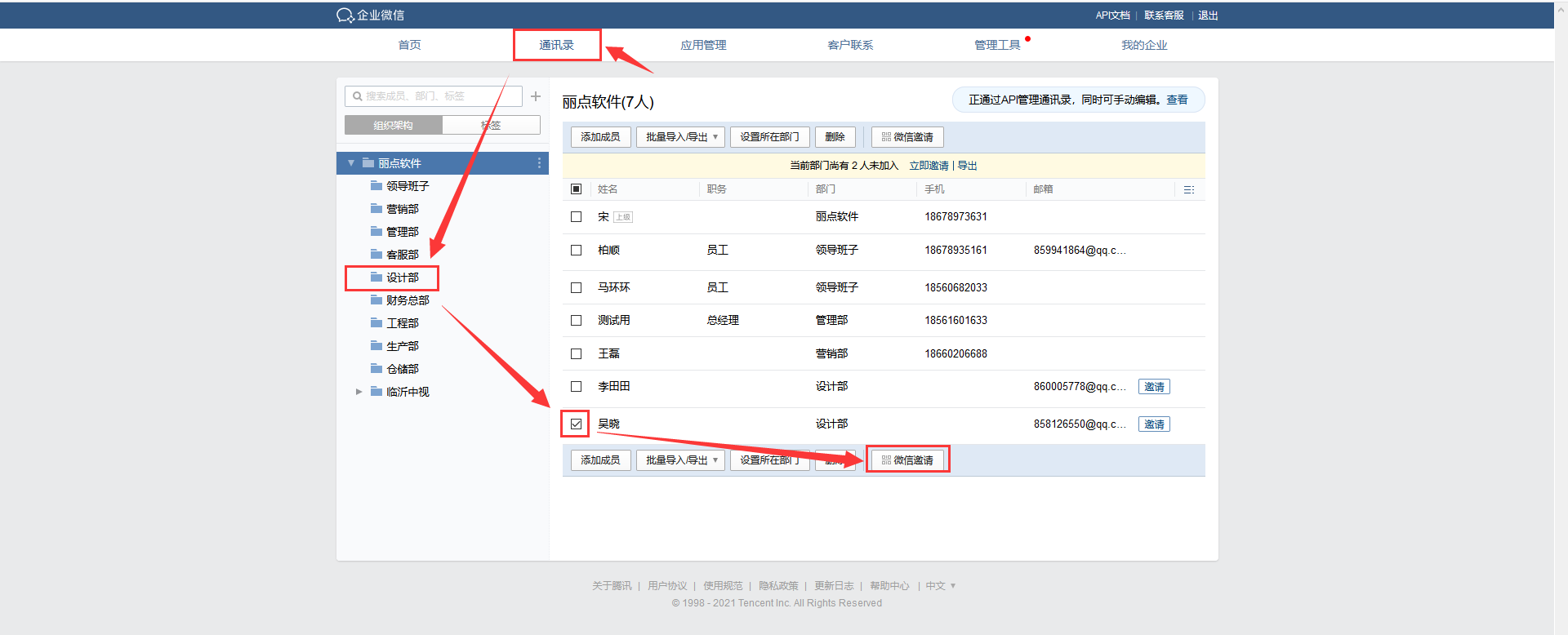Click the phone number 18678973631
Viewport: 1568px width, 635px height.
pyautogui.click(x=955, y=217)
